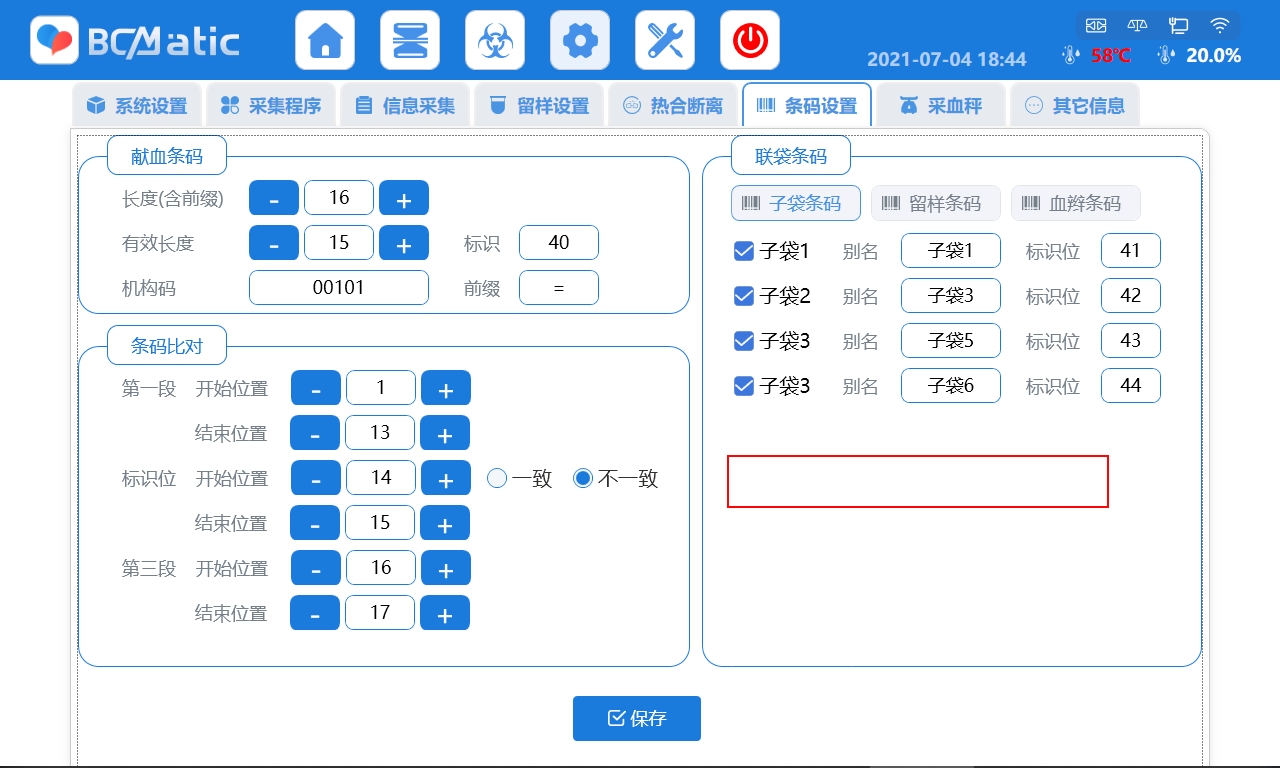Increase 第一段 开始位置 value
Viewport: 1280px width, 768px height.
(446, 388)
